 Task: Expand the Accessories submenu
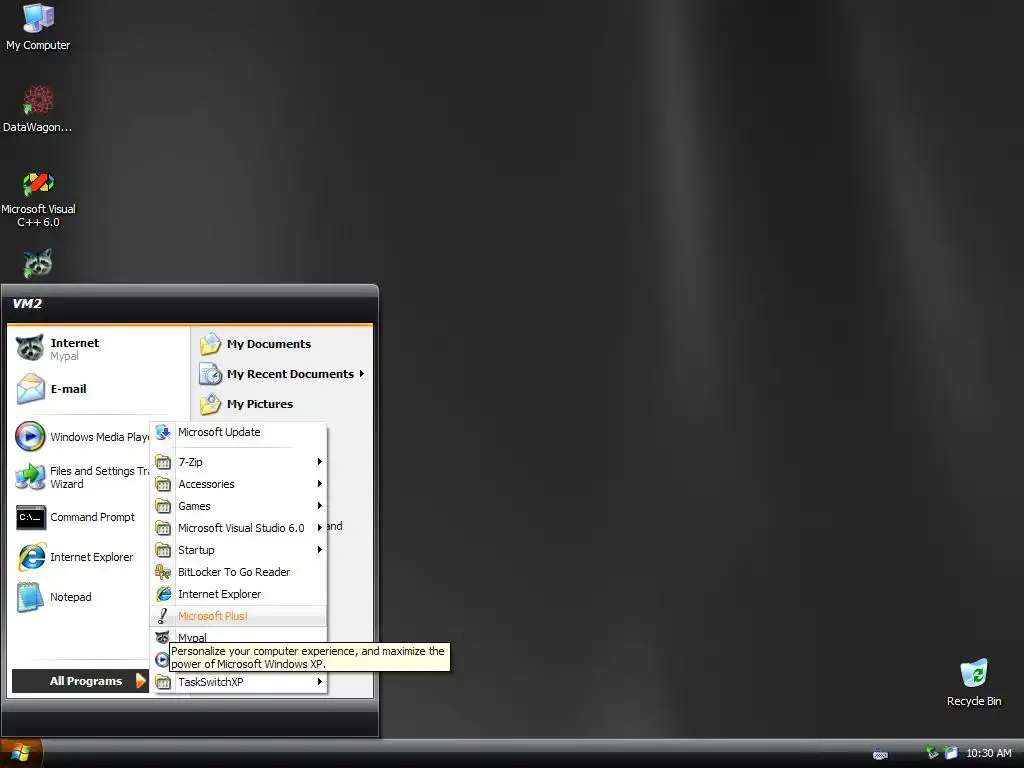coord(239,484)
